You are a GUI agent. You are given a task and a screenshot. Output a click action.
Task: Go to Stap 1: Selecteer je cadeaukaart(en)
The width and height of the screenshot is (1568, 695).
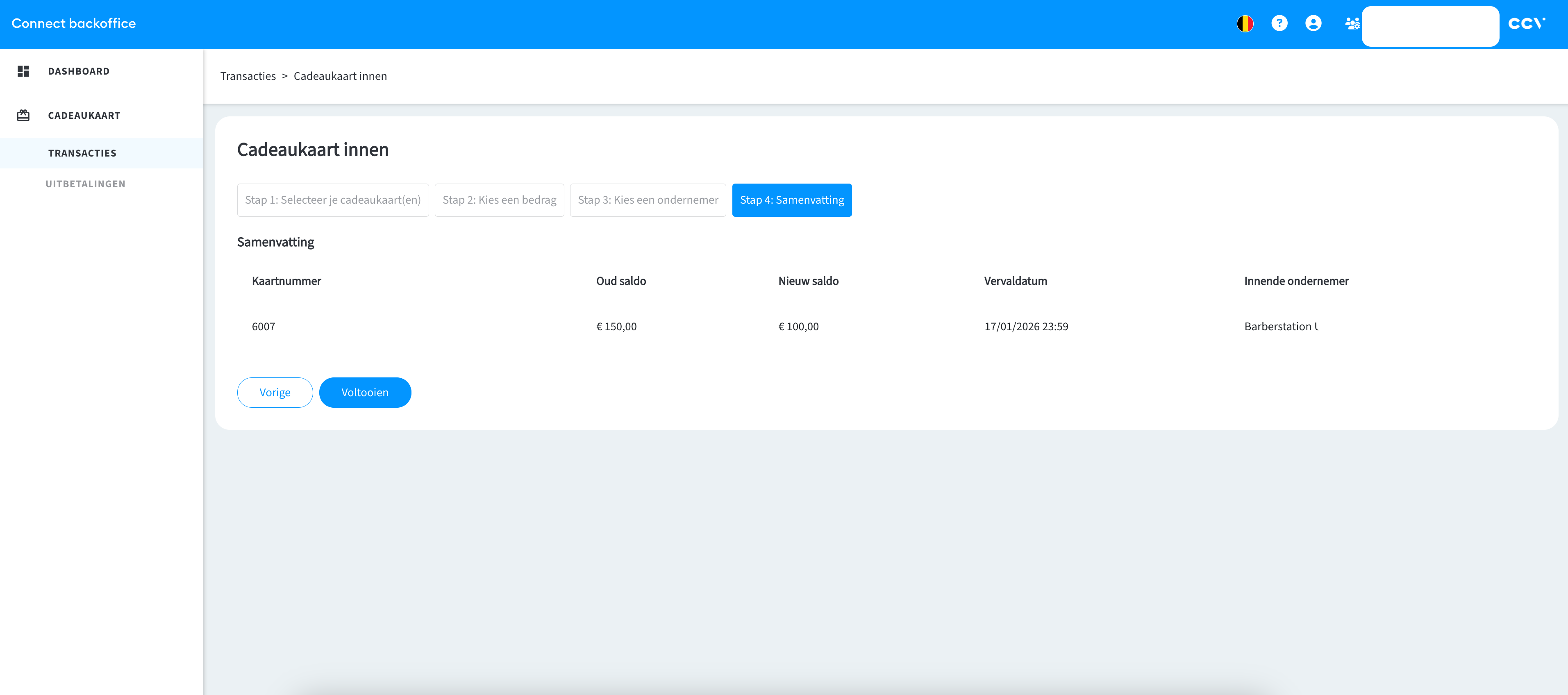pyautogui.click(x=332, y=200)
